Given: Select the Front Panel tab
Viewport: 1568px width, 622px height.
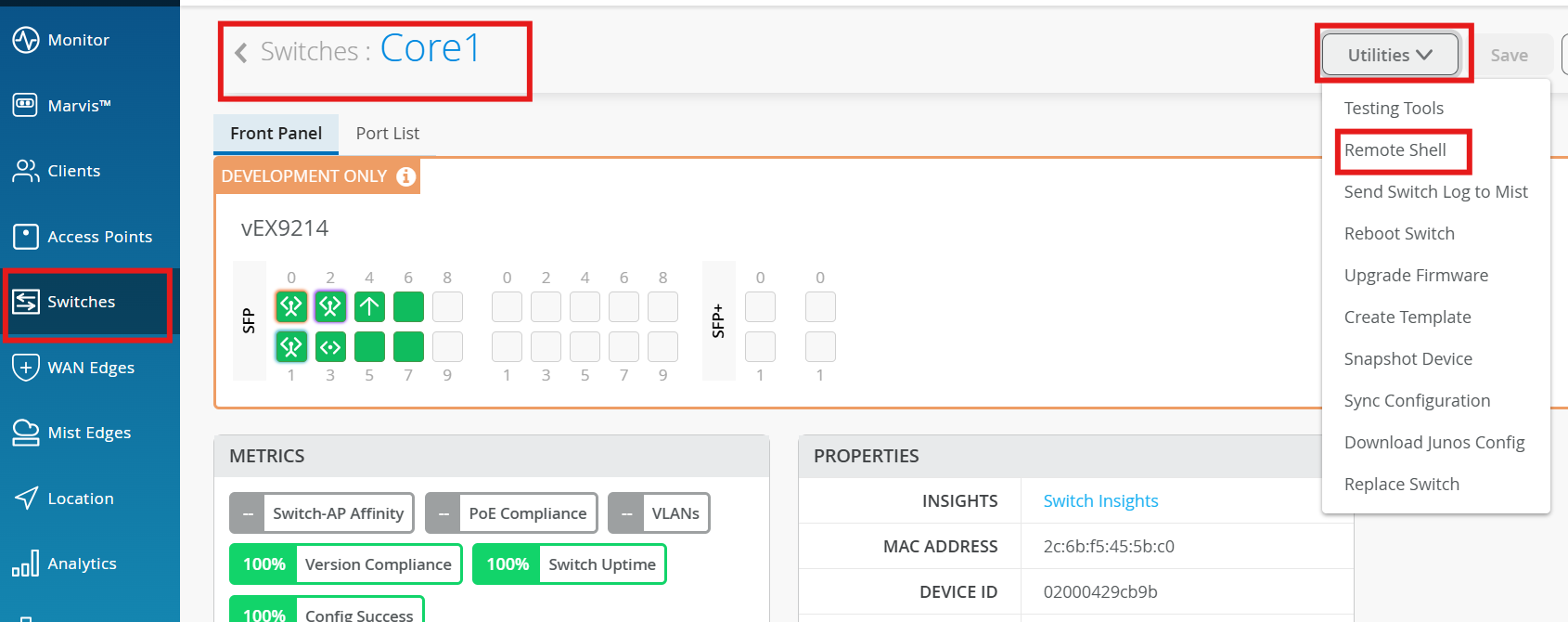Looking at the screenshot, I should [x=276, y=134].
